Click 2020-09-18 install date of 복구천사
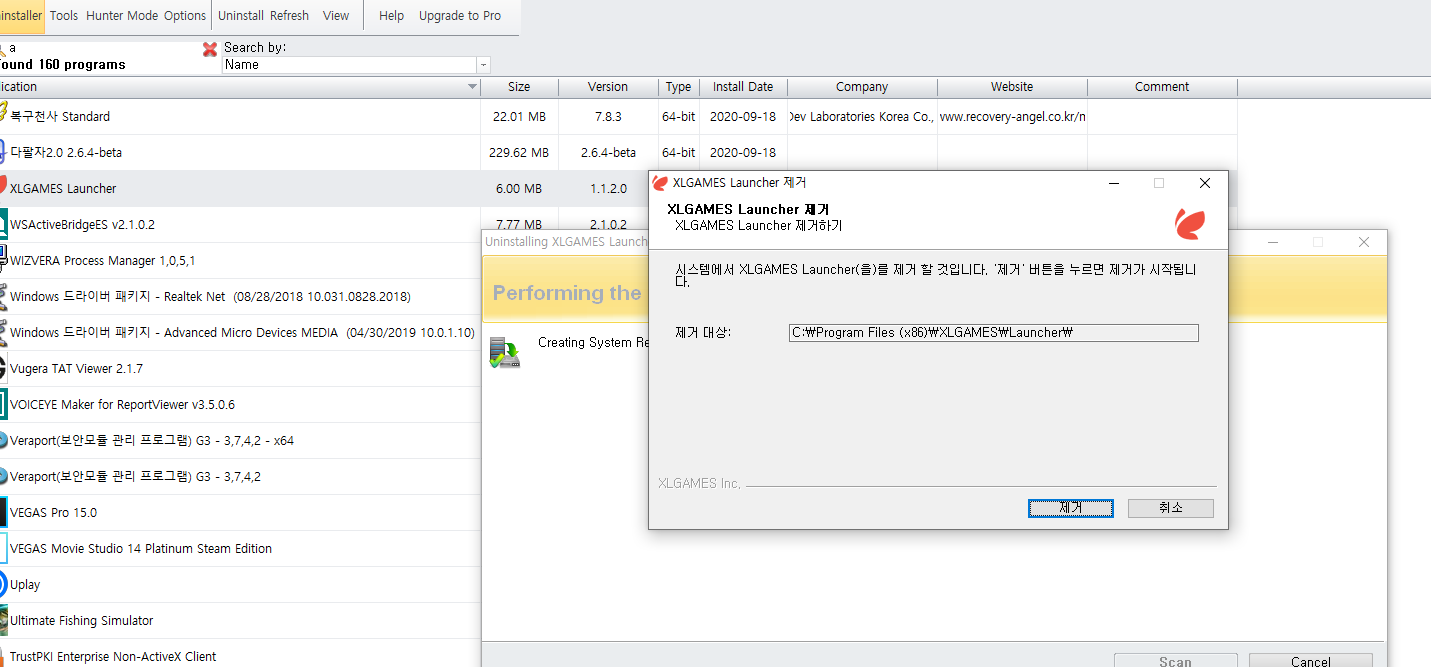1431x667 pixels. click(x=743, y=117)
